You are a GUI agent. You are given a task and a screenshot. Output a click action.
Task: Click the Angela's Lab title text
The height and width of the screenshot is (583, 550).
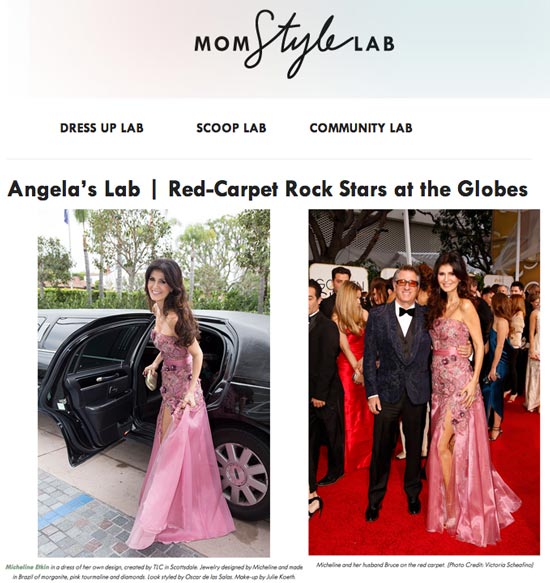coord(74,189)
